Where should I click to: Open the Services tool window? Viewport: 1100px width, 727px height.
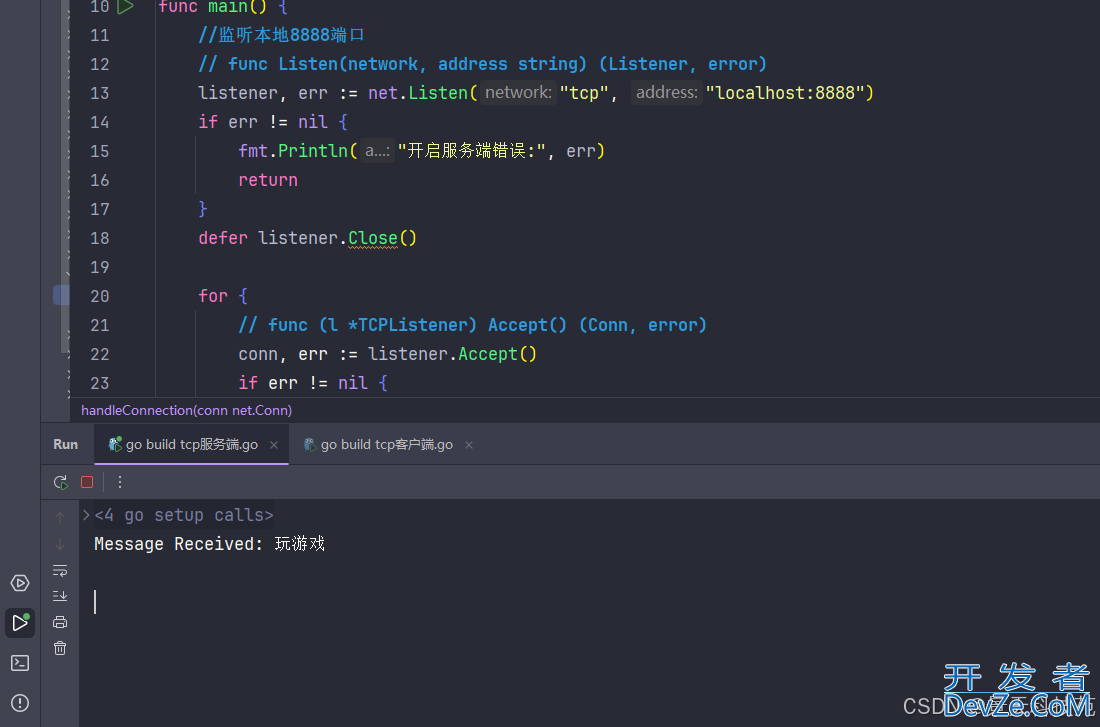[x=20, y=583]
